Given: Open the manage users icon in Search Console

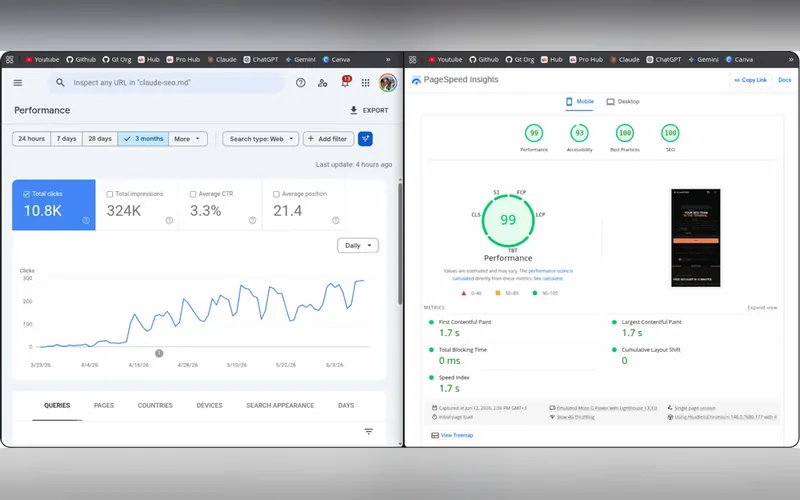Looking at the screenshot, I should point(322,83).
